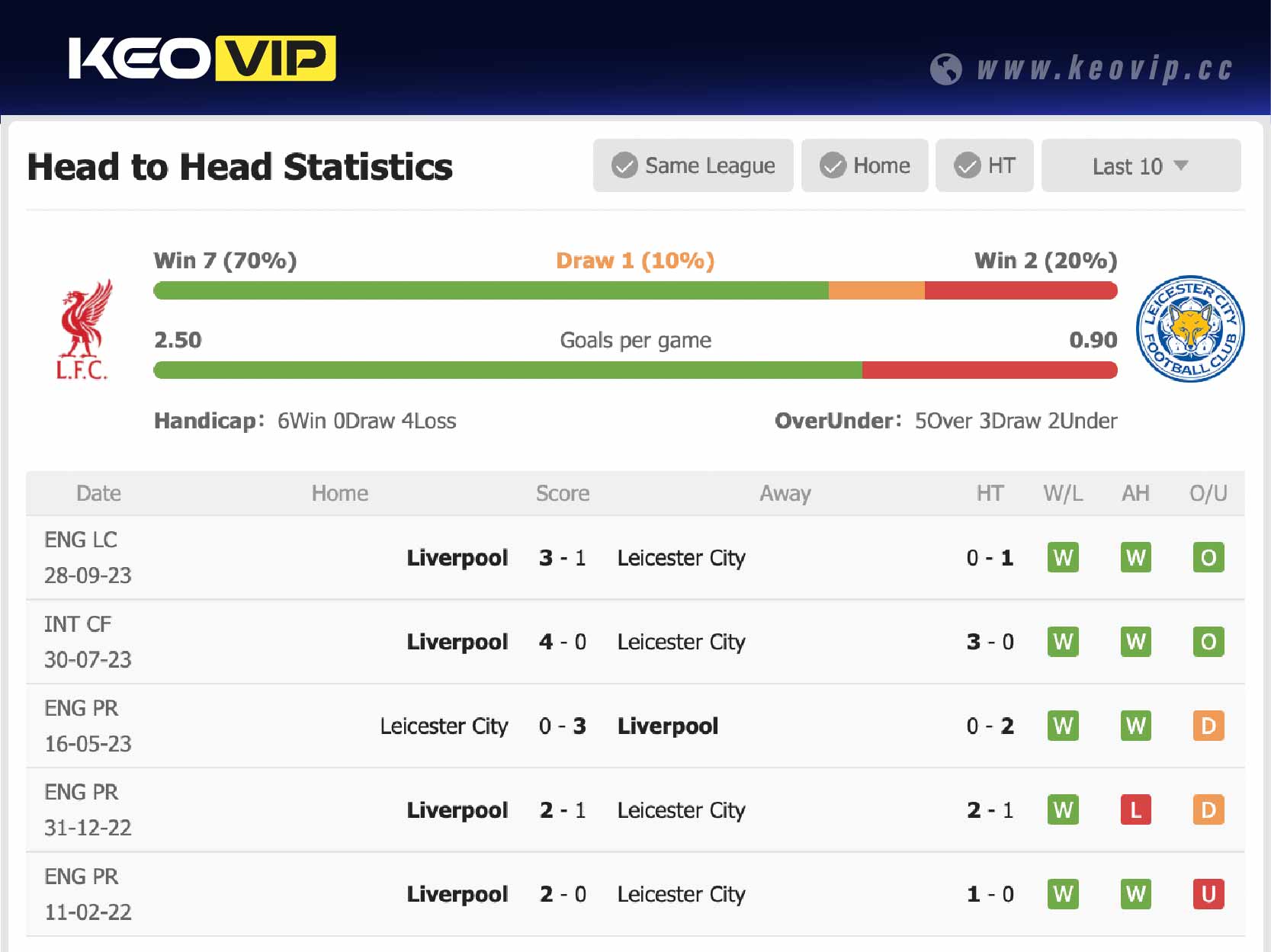Viewport: 1271px width, 952px height.
Task: Click the orange D over/under badge on 16-05-23 row
Action: point(1208,726)
